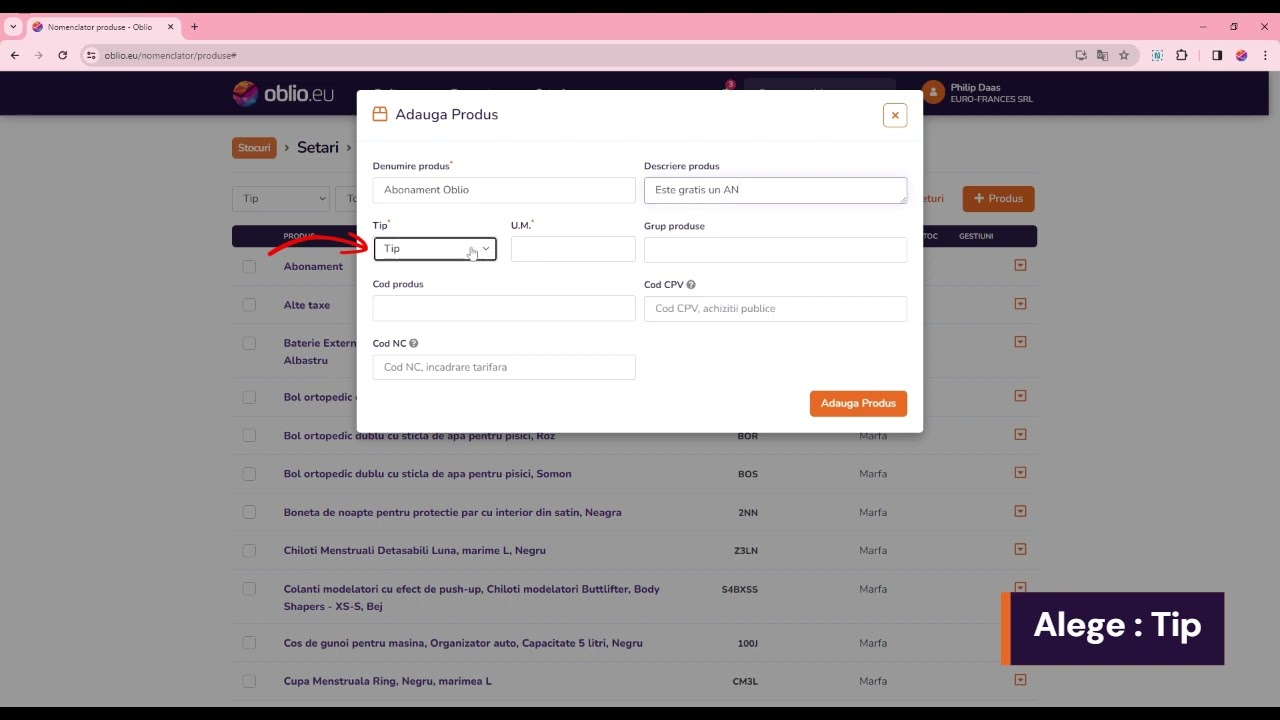Click the site information icon in address bar
Viewport: 1280px width, 720px height.
tap(91, 55)
